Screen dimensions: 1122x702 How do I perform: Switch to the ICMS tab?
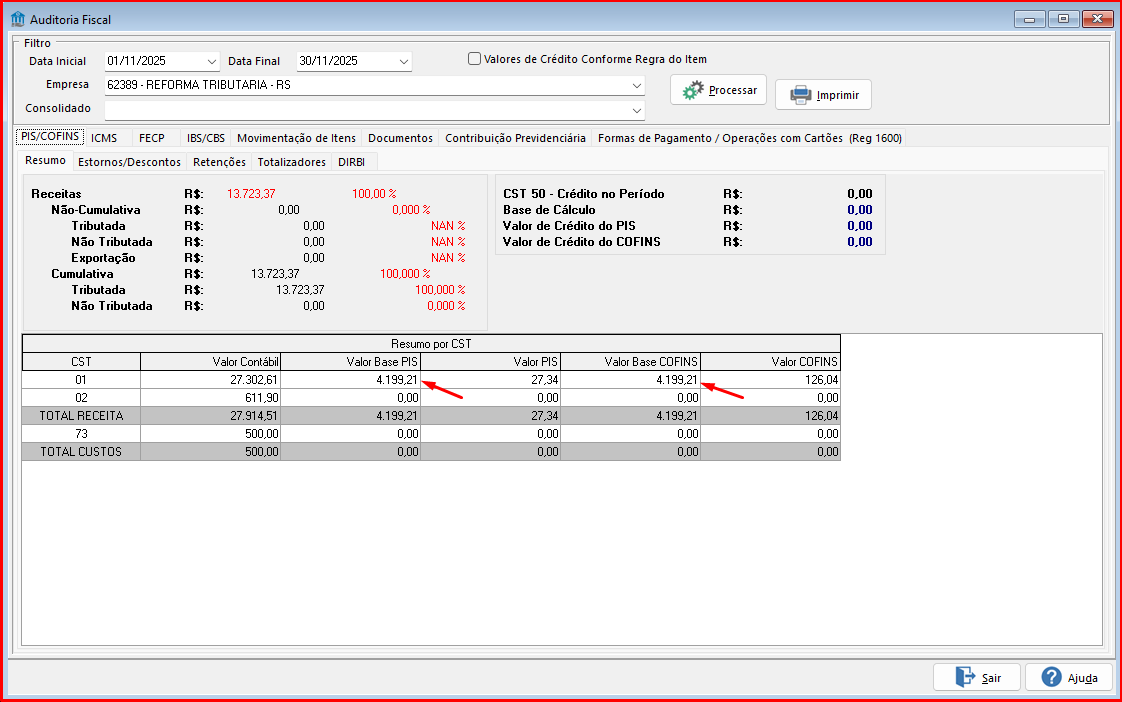pyautogui.click(x=104, y=138)
